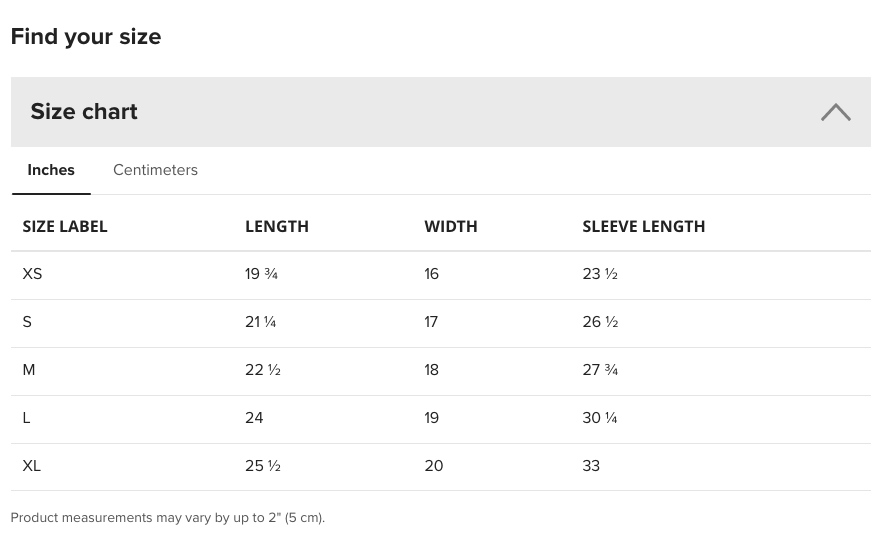Select the L size row label

(x=26, y=418)
